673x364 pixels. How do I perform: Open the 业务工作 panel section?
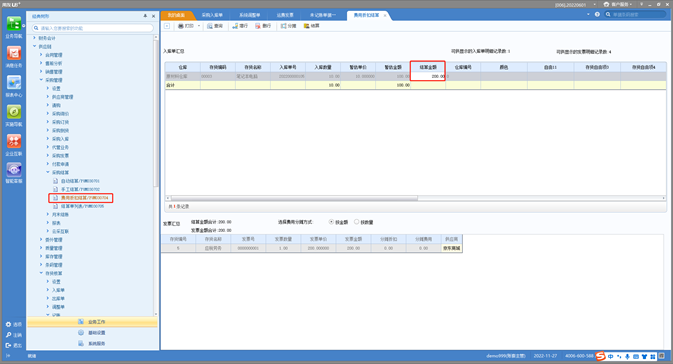click(x=92, y=322)
